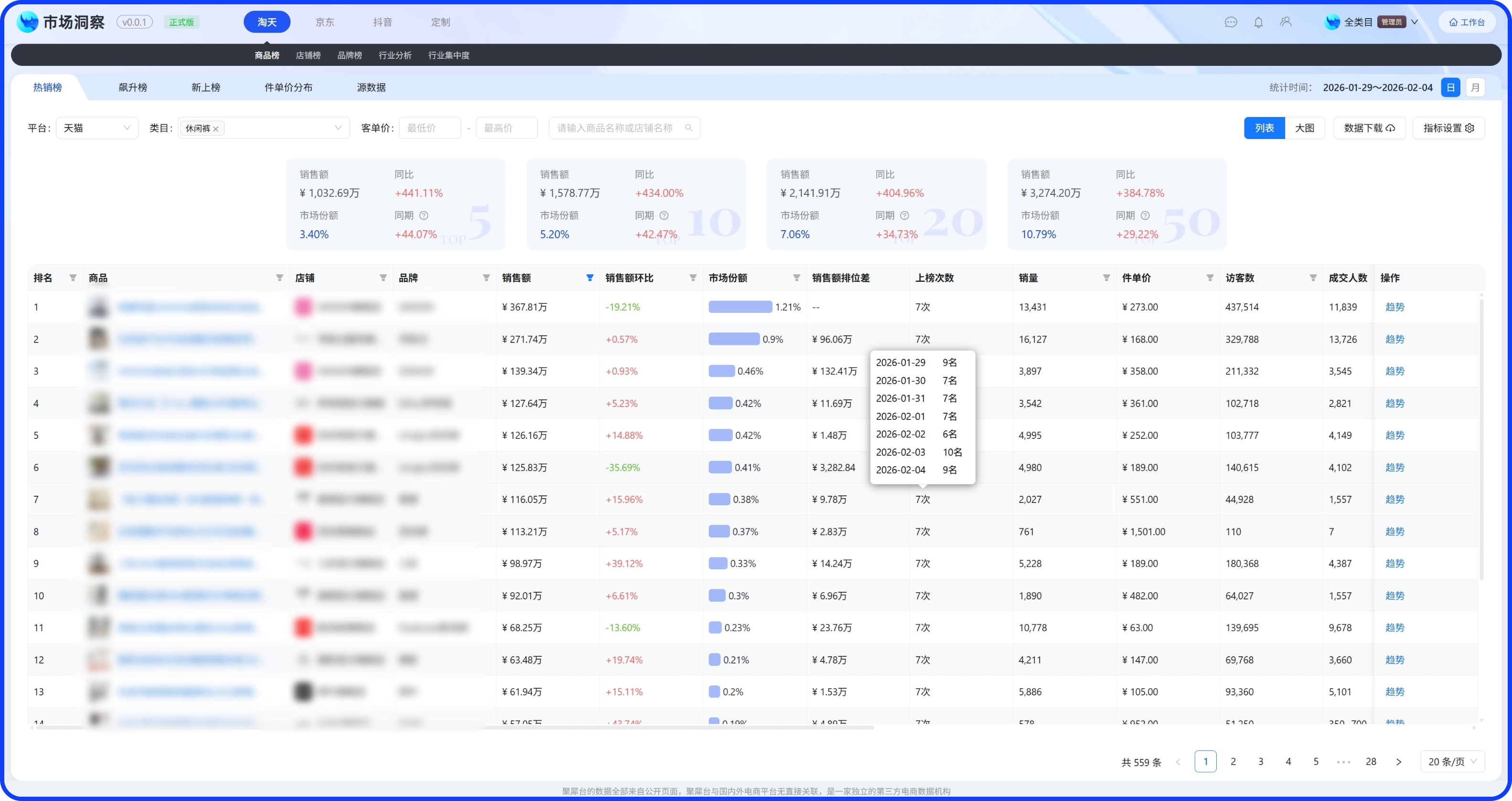Viewport: 1512px width, 801px height.
Task: Click the search magnifier in product search box
Action: (688, 128)
